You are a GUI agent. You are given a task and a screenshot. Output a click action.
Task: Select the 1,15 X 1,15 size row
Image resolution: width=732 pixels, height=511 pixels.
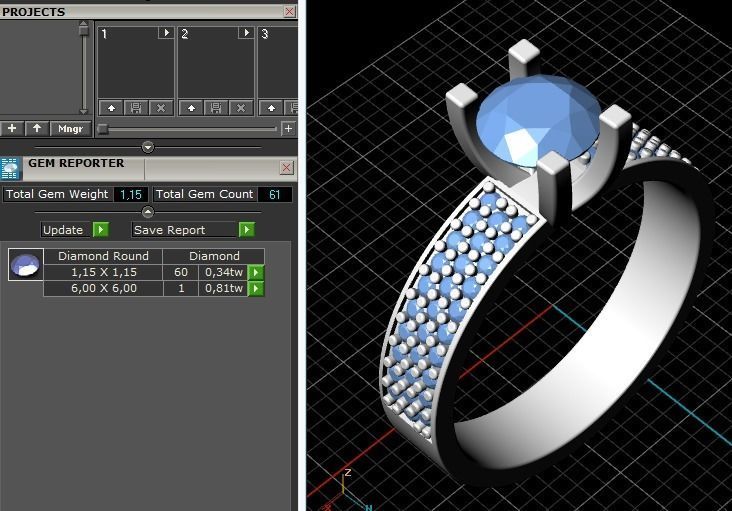pos(104,272)
